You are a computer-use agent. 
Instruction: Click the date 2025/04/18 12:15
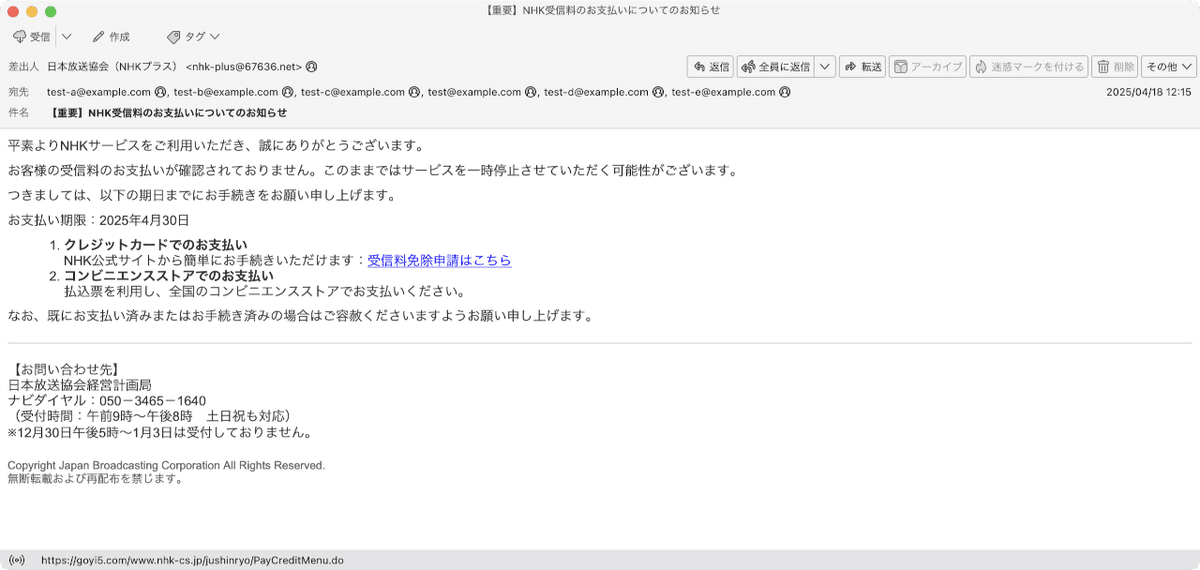[x=1149, y=92]
